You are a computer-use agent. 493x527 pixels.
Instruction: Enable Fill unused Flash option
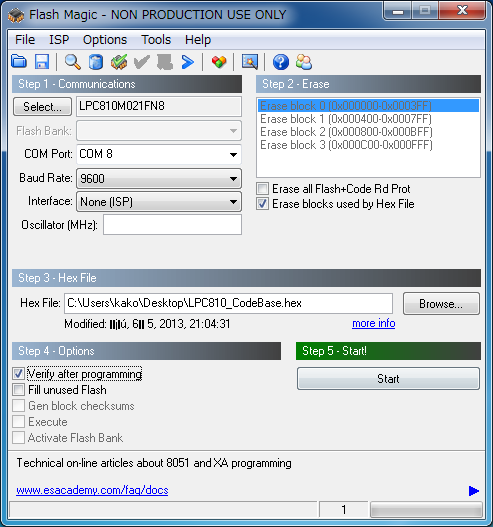pyautogui.click(x=18, y=390)
